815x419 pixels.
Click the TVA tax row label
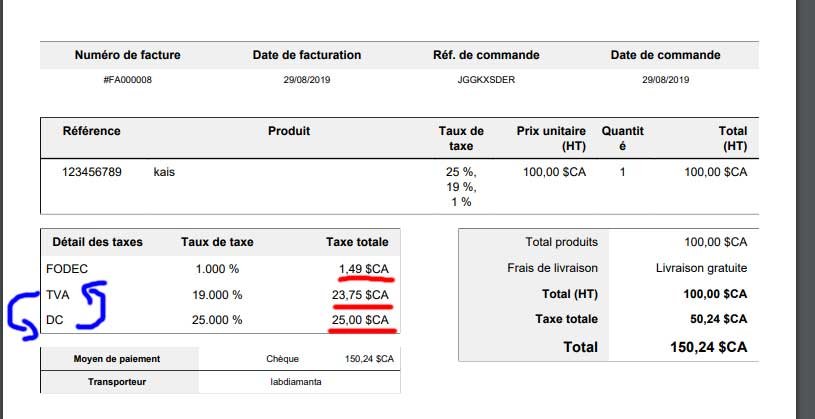point(58,295)
